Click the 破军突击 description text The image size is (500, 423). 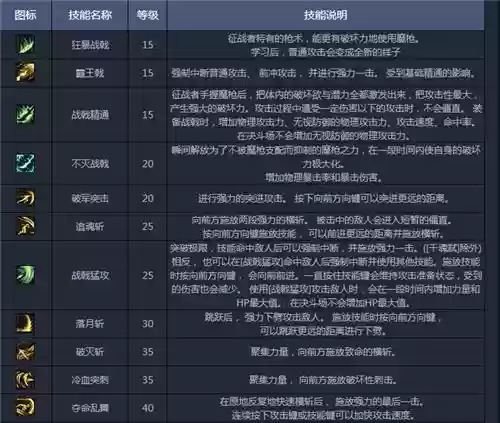324,199
